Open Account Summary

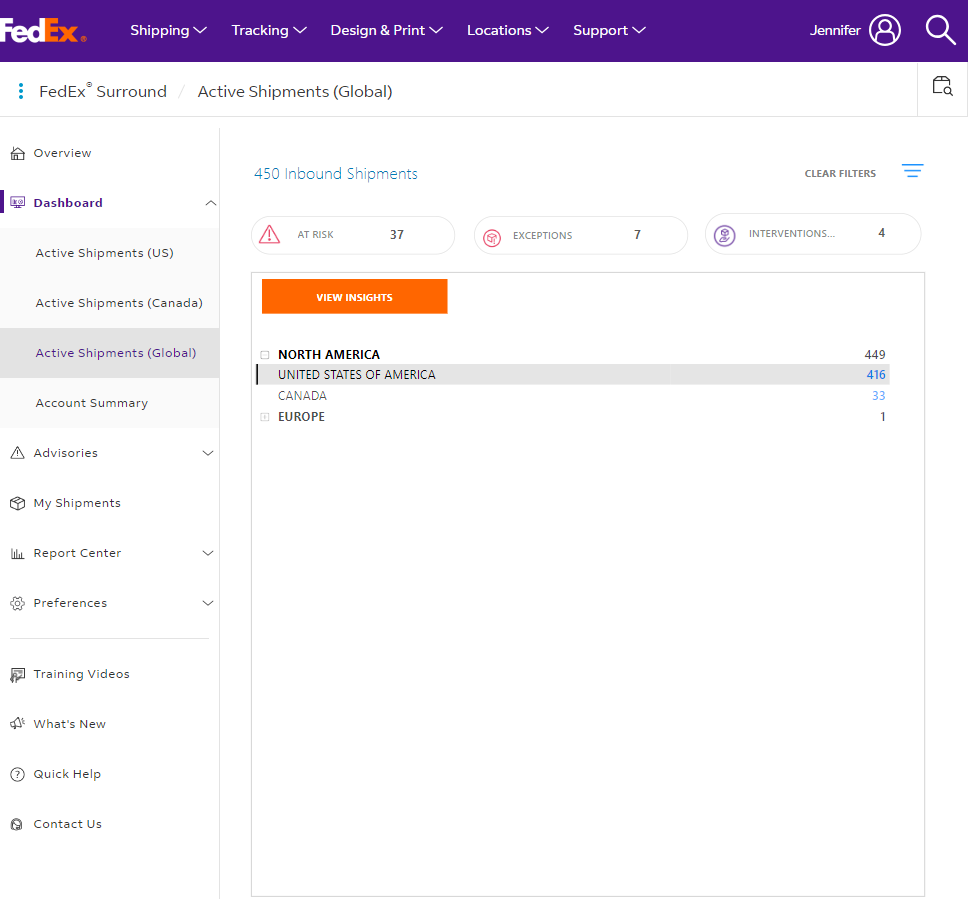tap(91, 403)
